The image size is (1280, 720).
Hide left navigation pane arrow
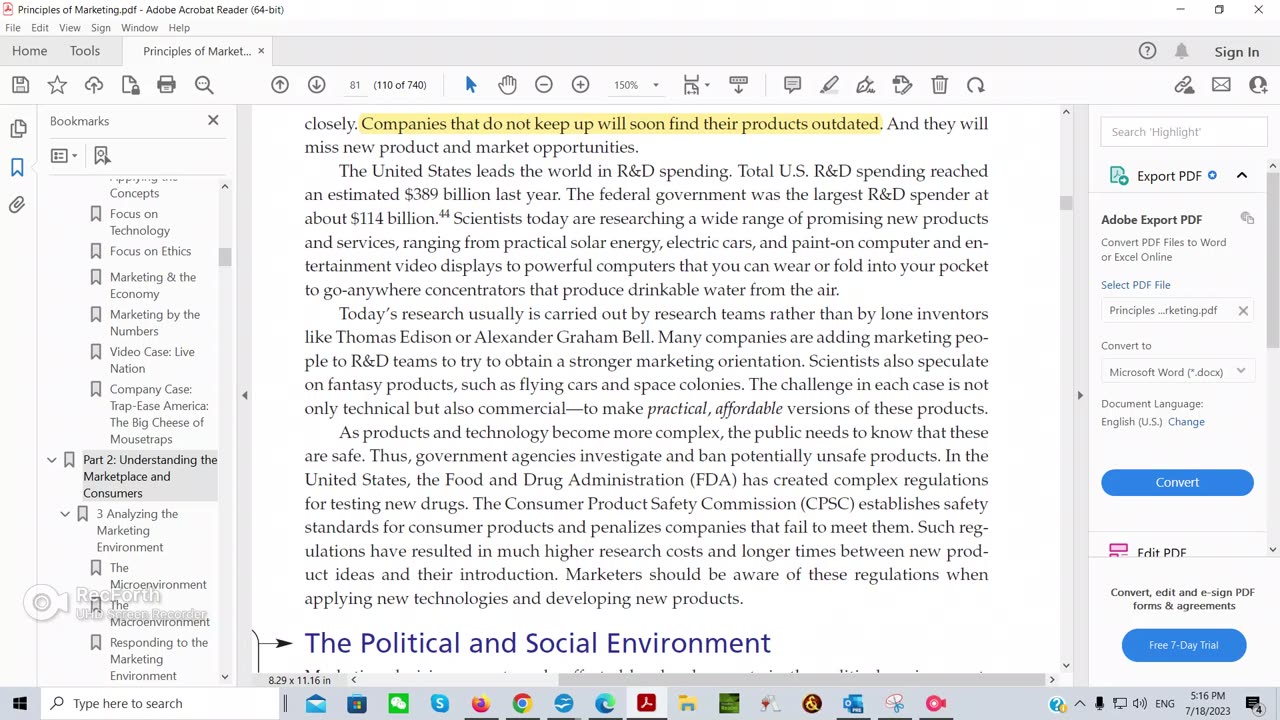(x=244, y=395)
